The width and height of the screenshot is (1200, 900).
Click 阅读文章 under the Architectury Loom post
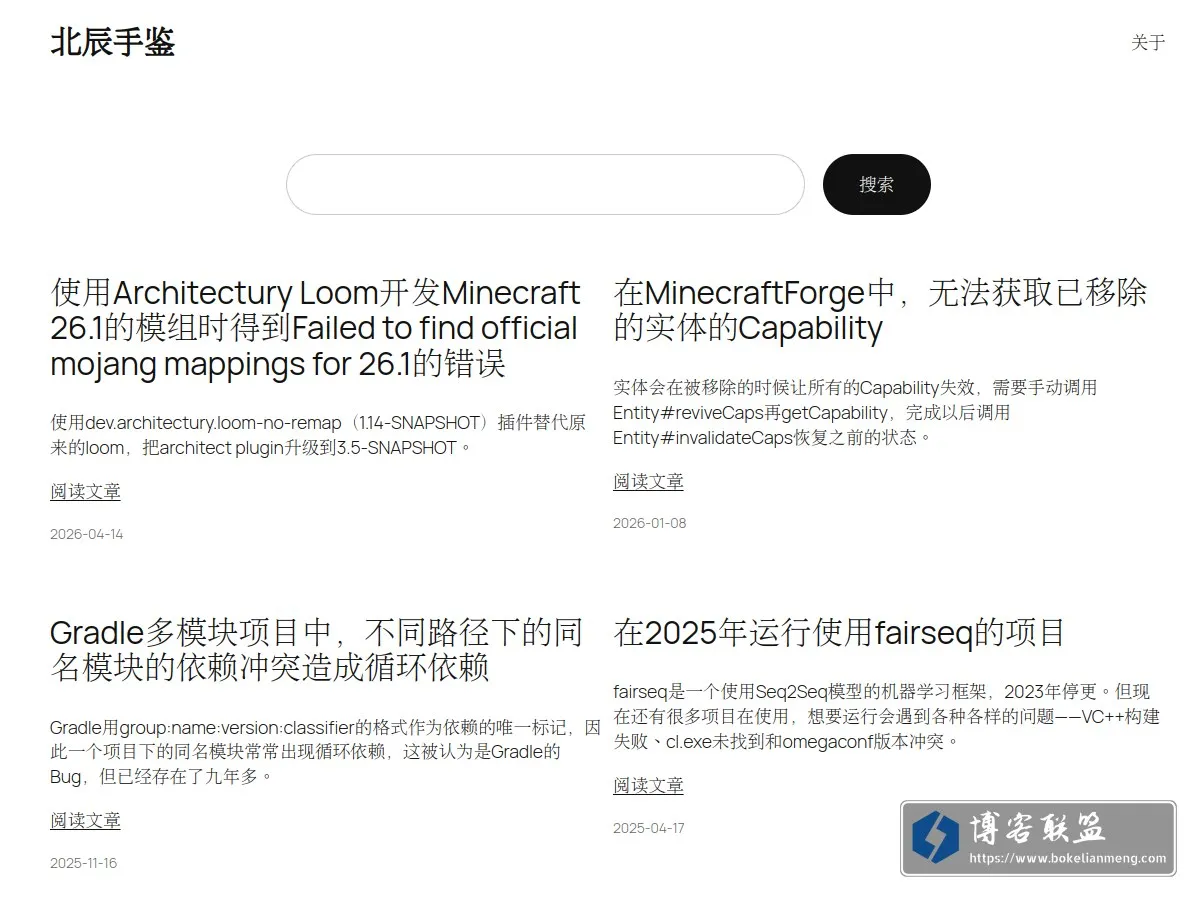(x=85, y=491)
